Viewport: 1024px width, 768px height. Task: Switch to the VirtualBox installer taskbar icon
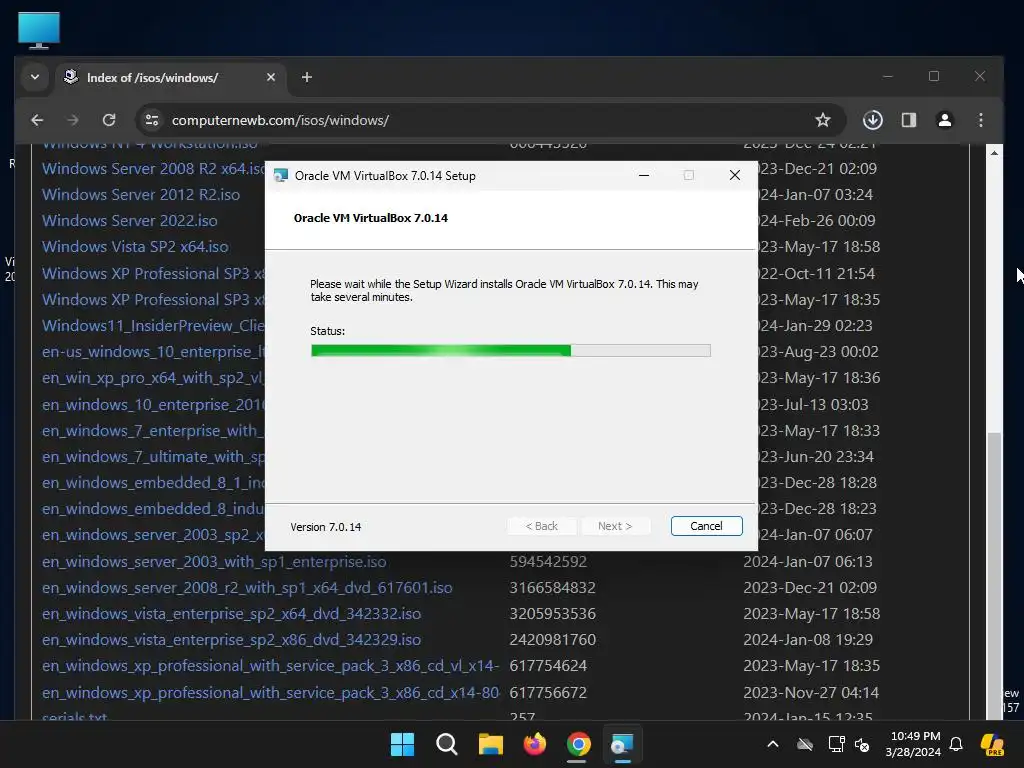(622, 744)
